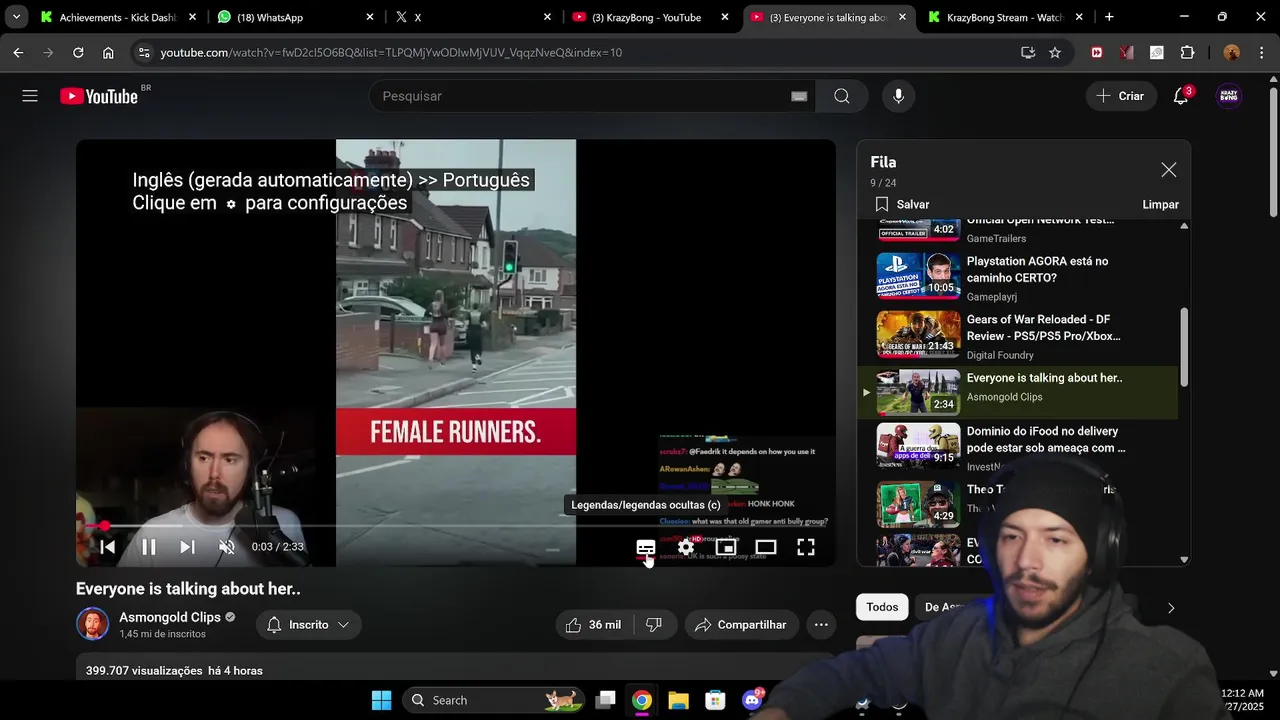Open a new browser tab

(1109, 17)
